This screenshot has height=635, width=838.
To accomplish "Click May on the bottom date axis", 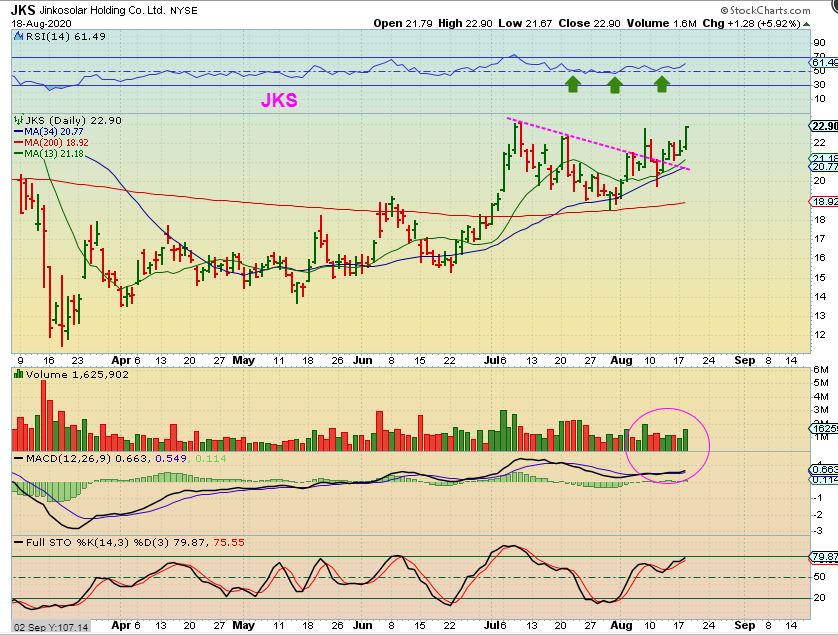I will click(x=244, y=625).
